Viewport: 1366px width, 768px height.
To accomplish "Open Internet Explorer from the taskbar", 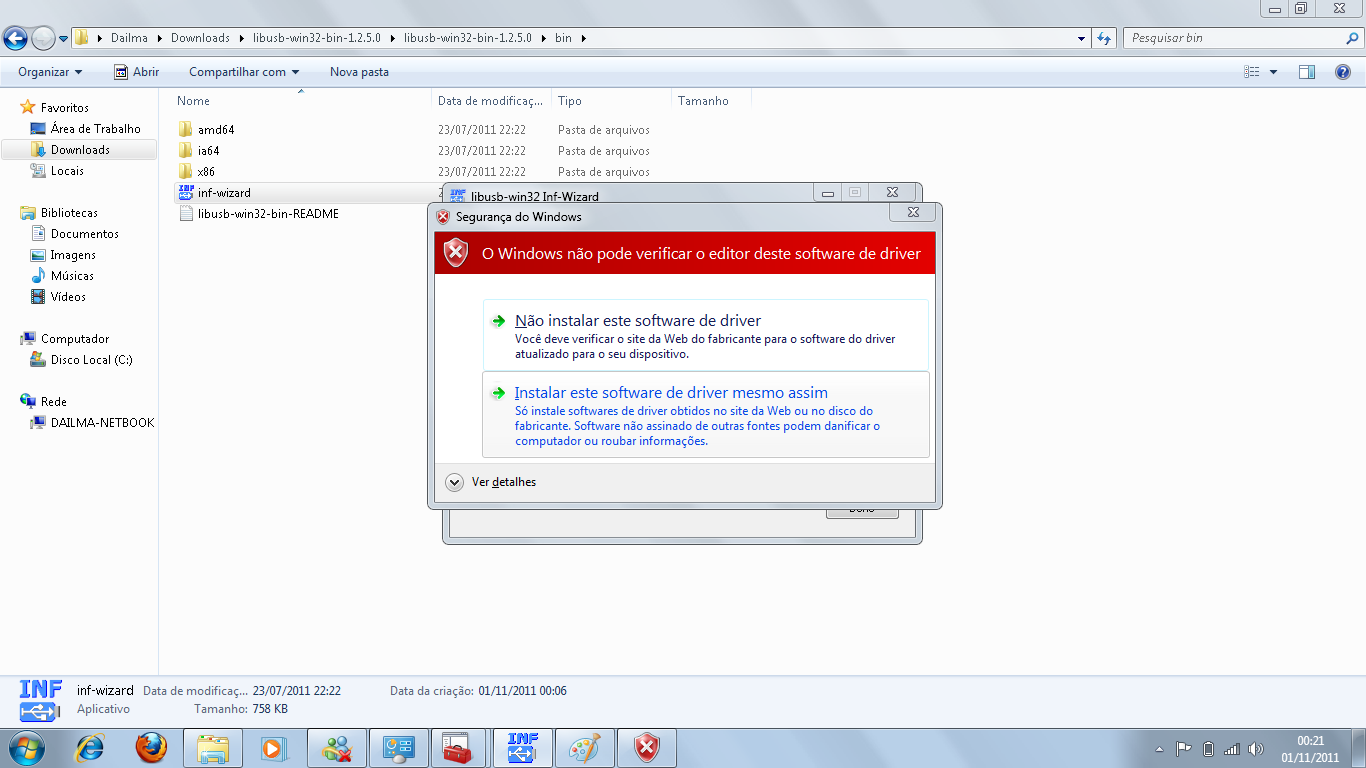I will (91, 747).
